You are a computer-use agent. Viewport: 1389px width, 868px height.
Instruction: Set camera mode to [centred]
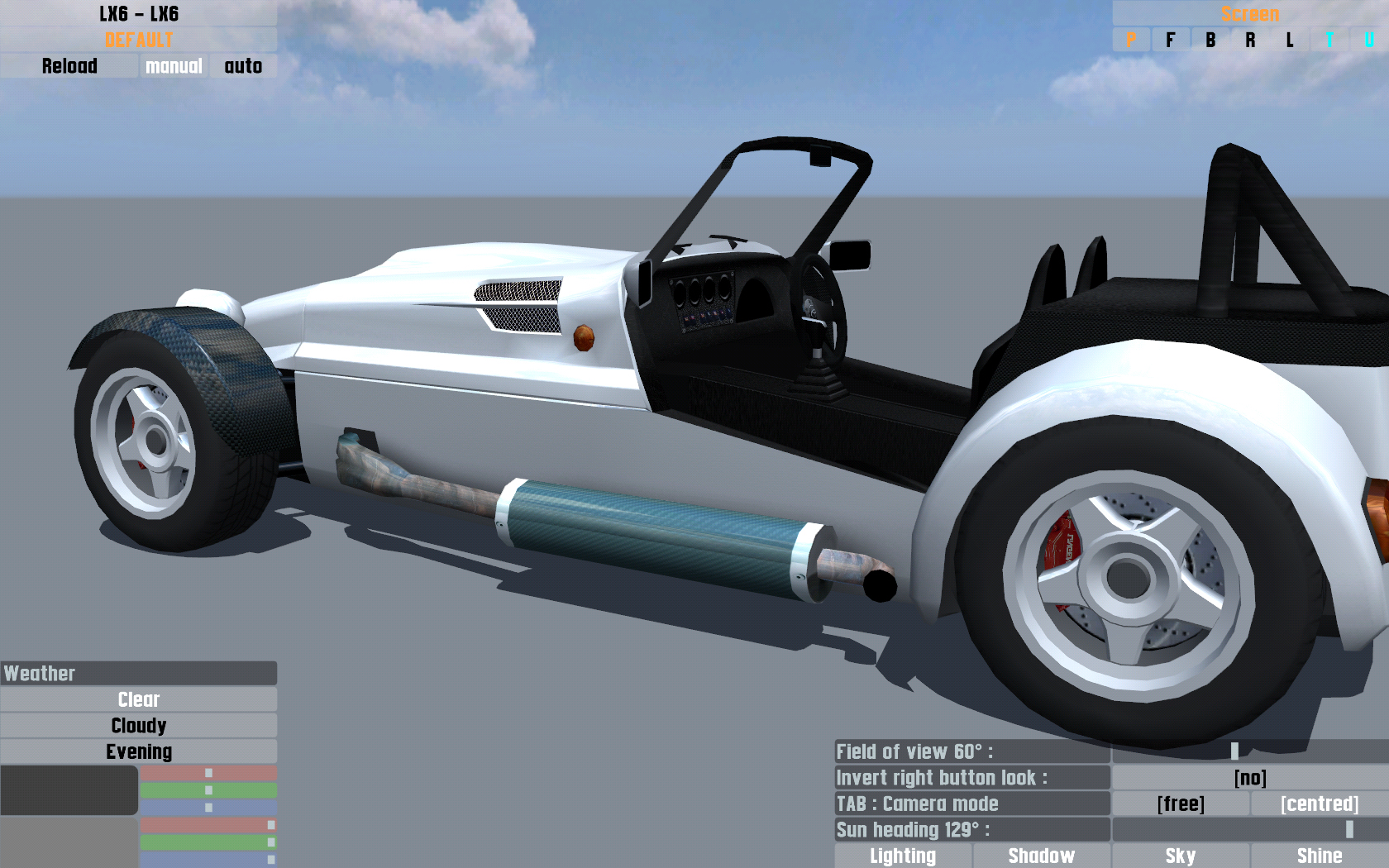coord(1320,804)
